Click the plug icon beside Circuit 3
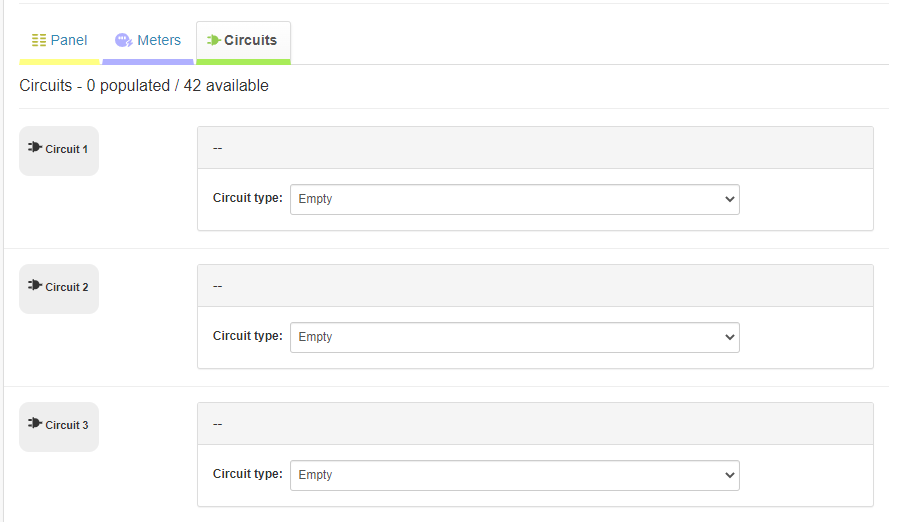Viewport: 903px width, 522px height. (x=35, y=424)
